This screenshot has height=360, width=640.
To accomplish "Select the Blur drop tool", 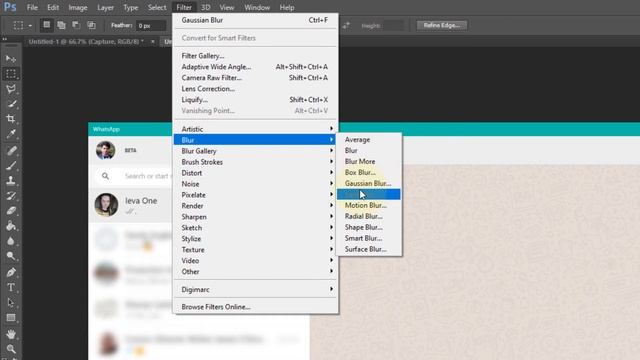I will pos(11,241).
